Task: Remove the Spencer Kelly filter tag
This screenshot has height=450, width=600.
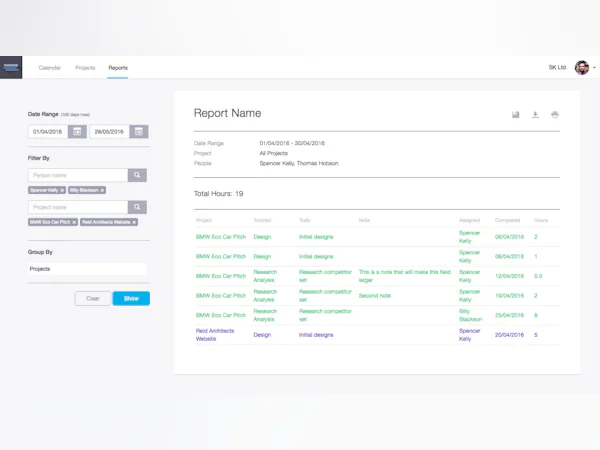Action: (62, 190)
